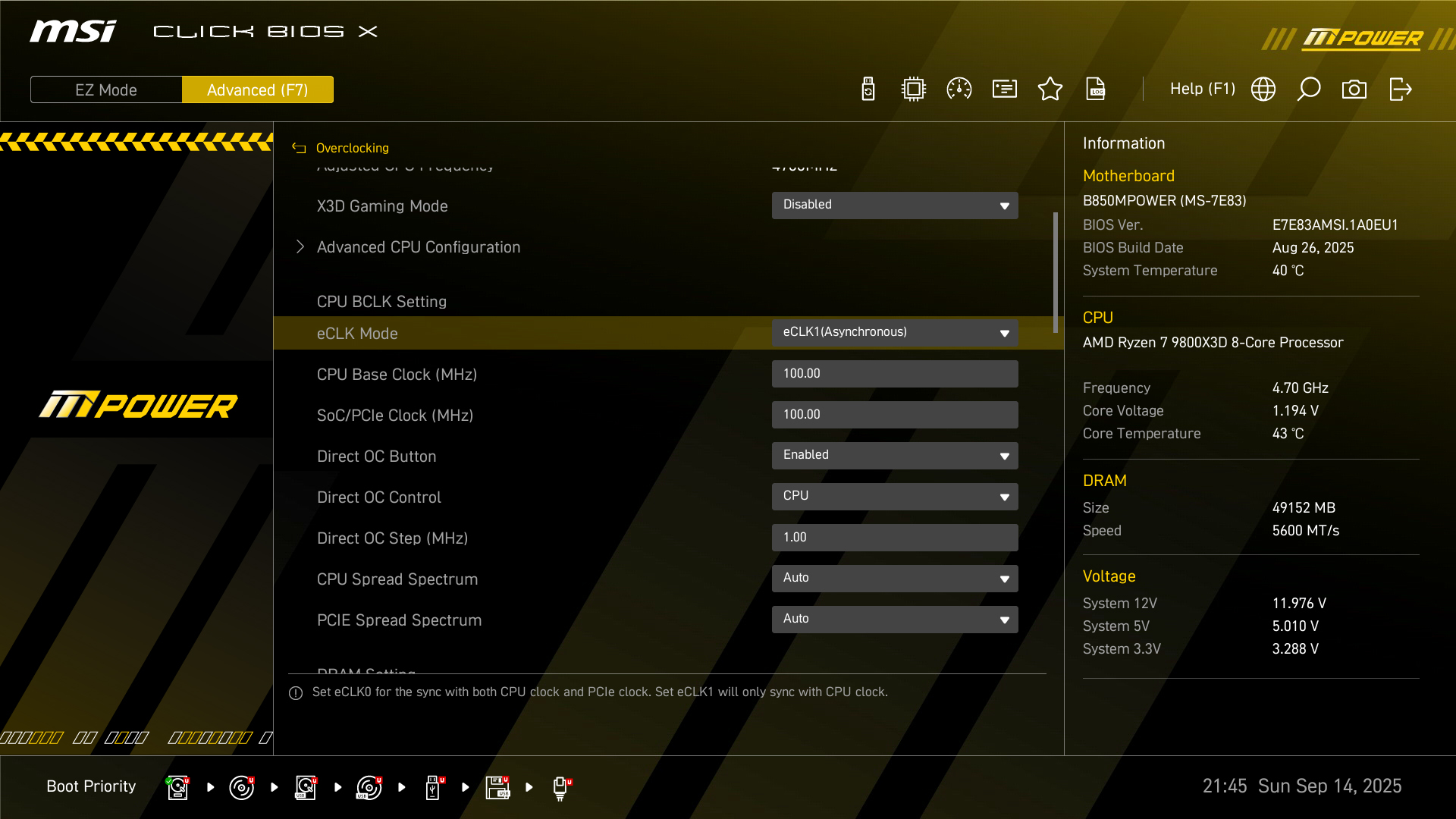Open the search magnifier icon
The width and height of the screenshot is (1456, 819).
[1309, 89]
